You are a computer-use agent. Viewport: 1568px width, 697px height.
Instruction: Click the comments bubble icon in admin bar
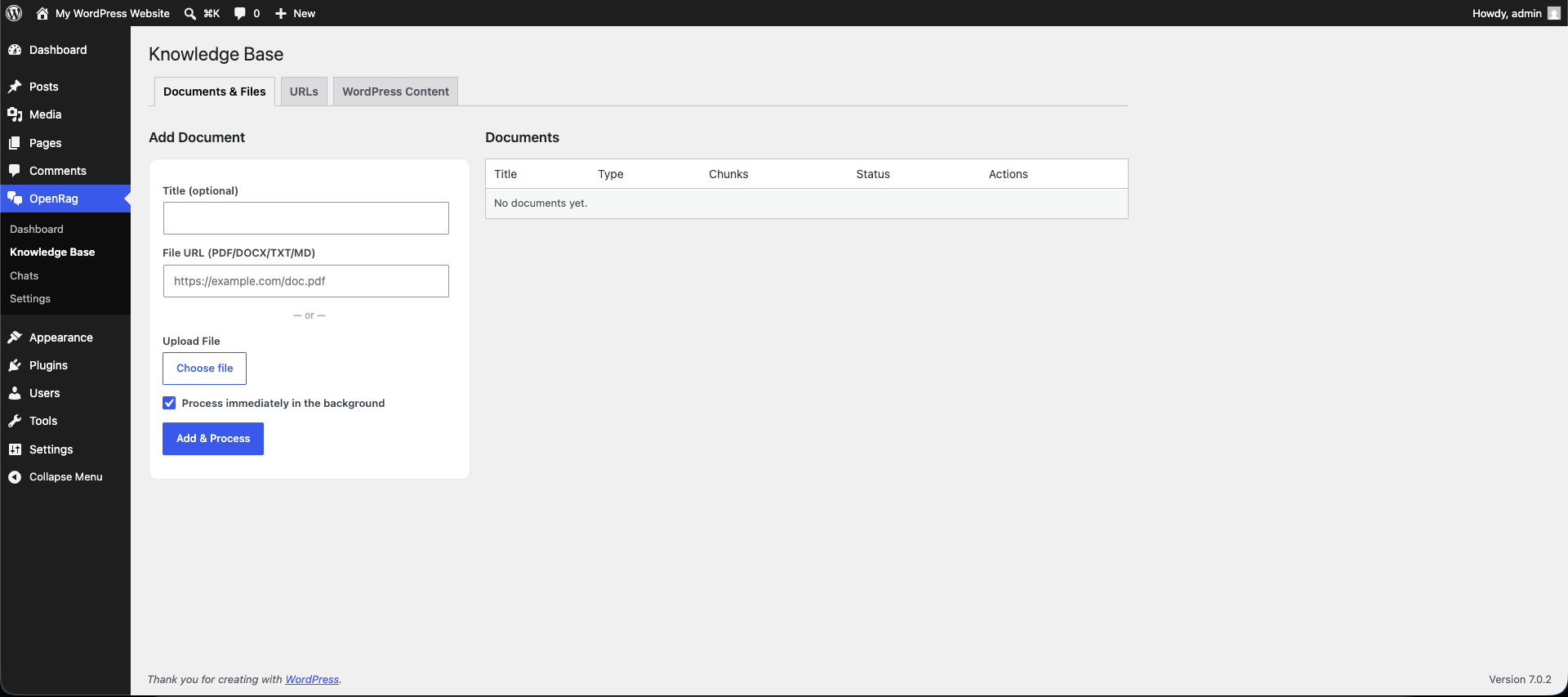click(x=240, y=13)
